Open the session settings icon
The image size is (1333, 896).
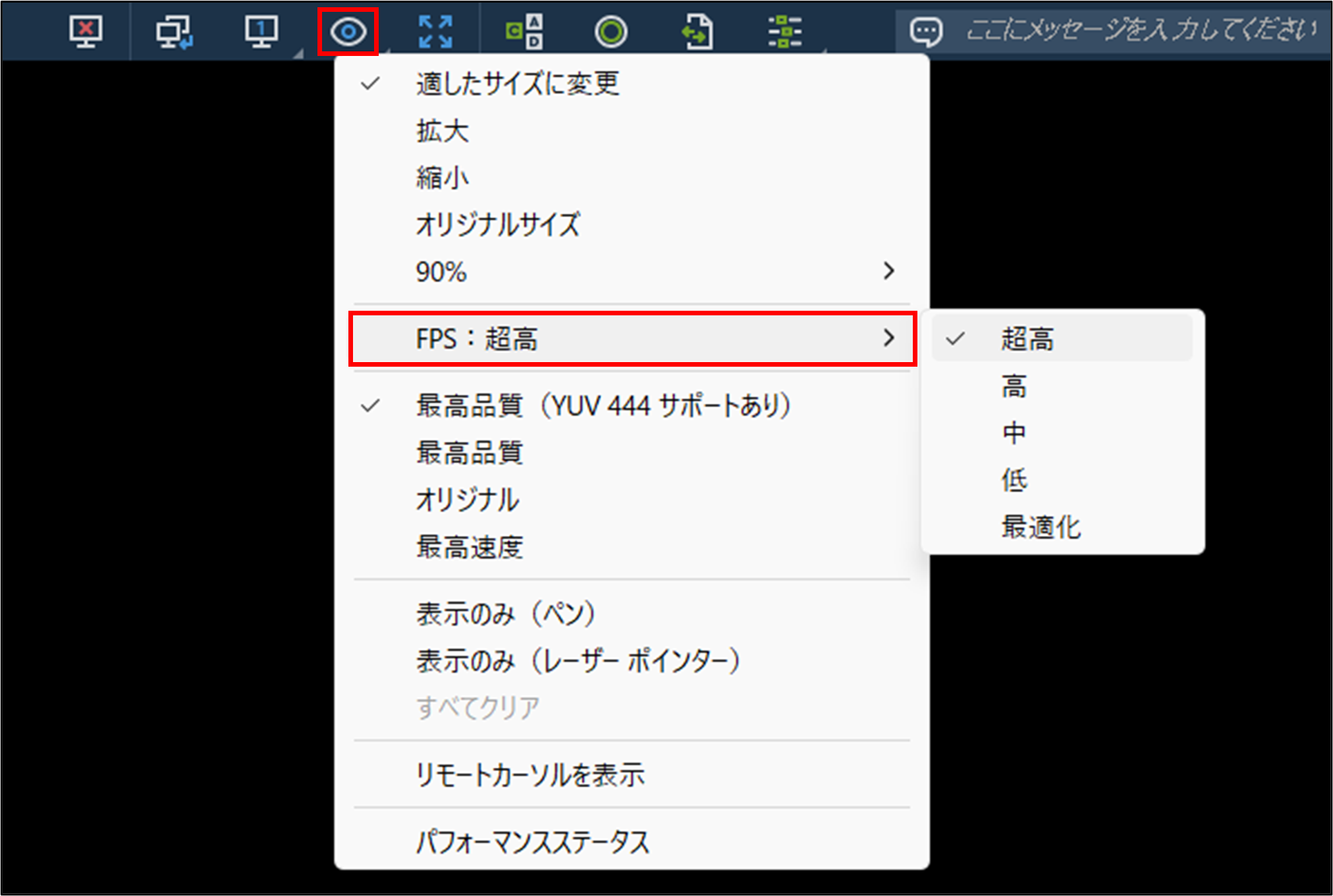[785, 31]
